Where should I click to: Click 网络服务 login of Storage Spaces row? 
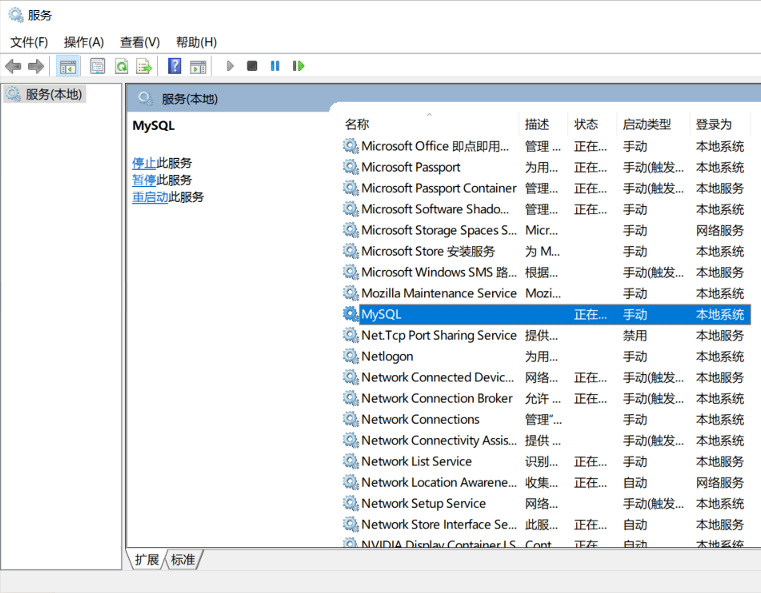[720, 230]
